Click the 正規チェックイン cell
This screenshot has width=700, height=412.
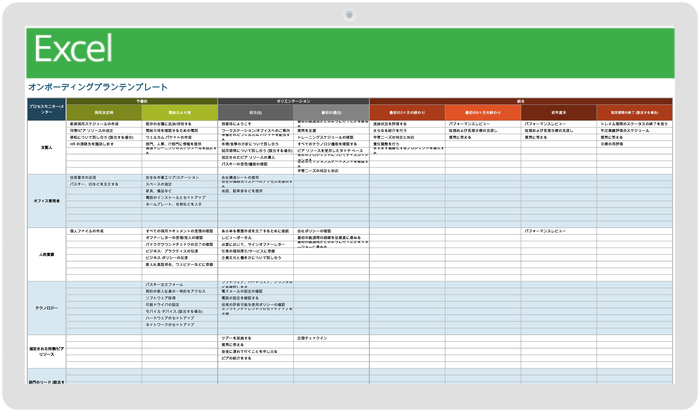(311, 338)
